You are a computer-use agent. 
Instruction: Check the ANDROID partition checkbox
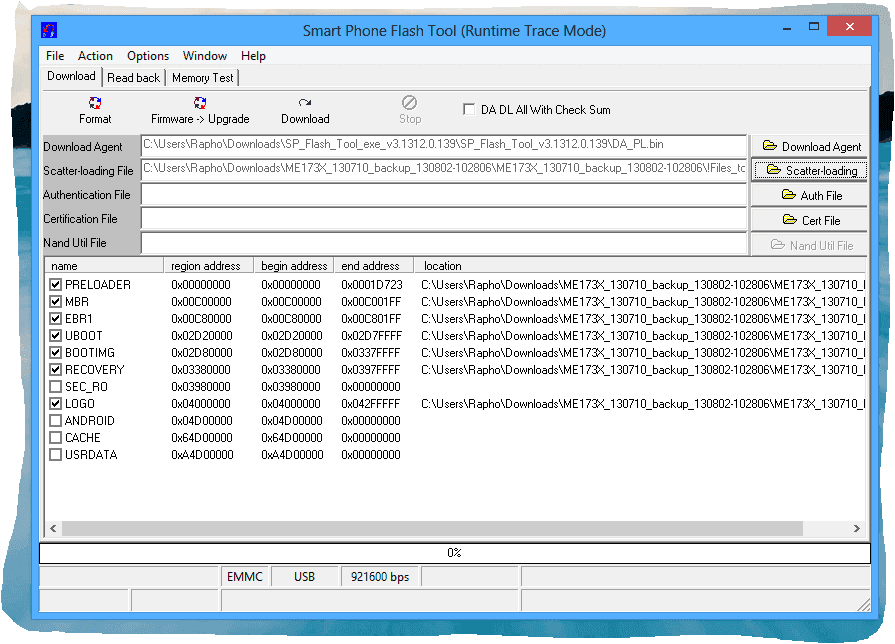click(55, 421)
